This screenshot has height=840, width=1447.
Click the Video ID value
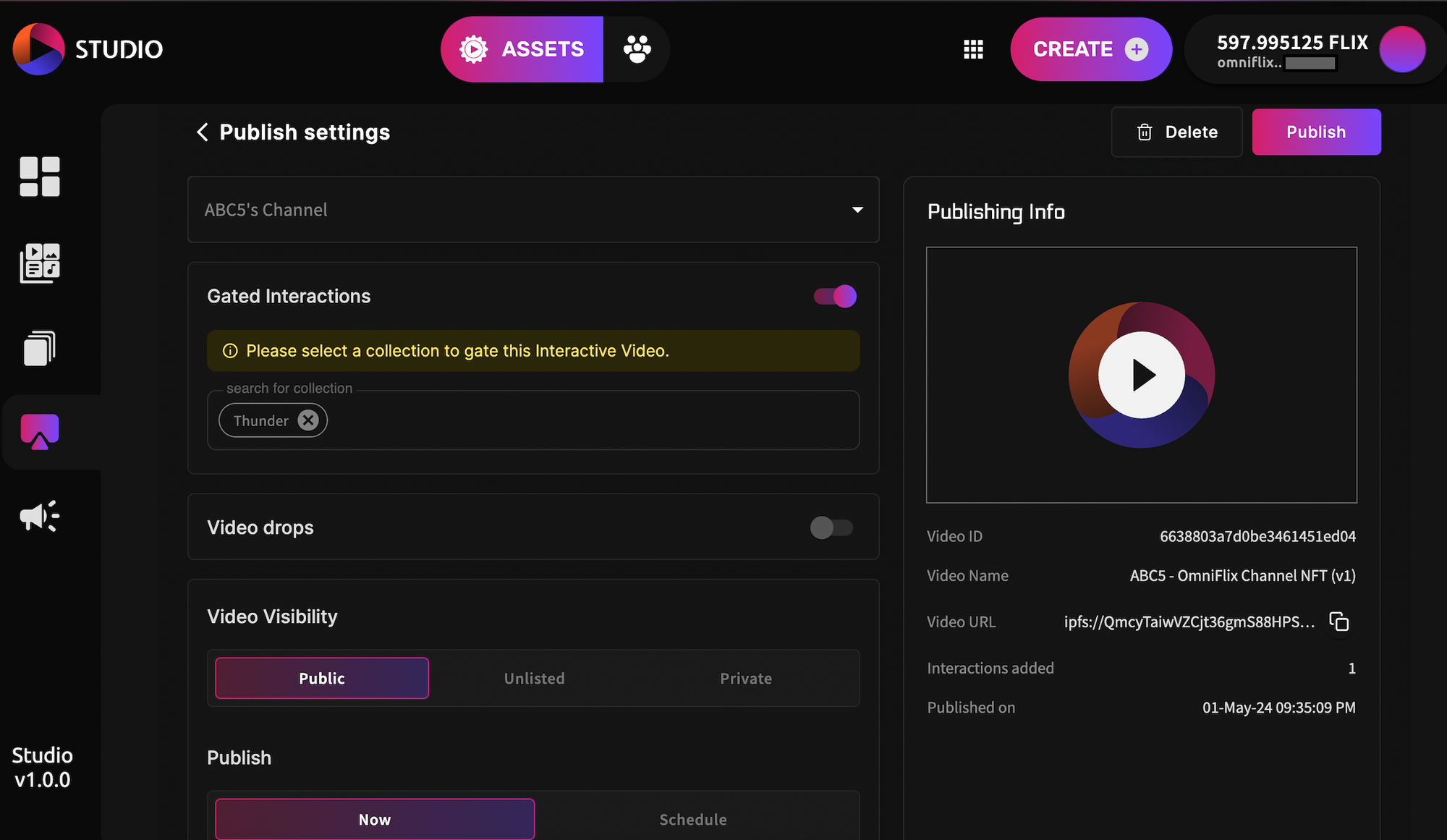point(1257,536)
